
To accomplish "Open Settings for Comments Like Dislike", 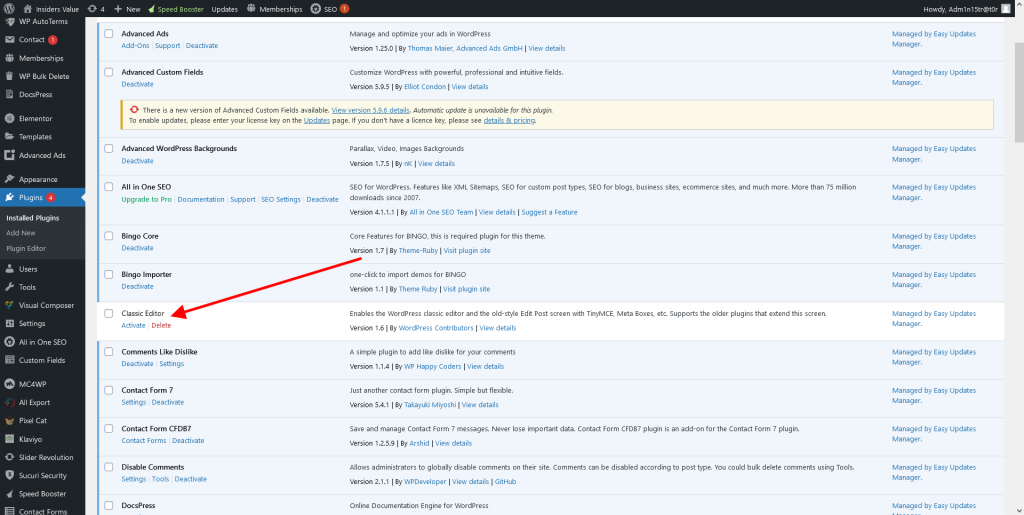I will coord(172,364).
